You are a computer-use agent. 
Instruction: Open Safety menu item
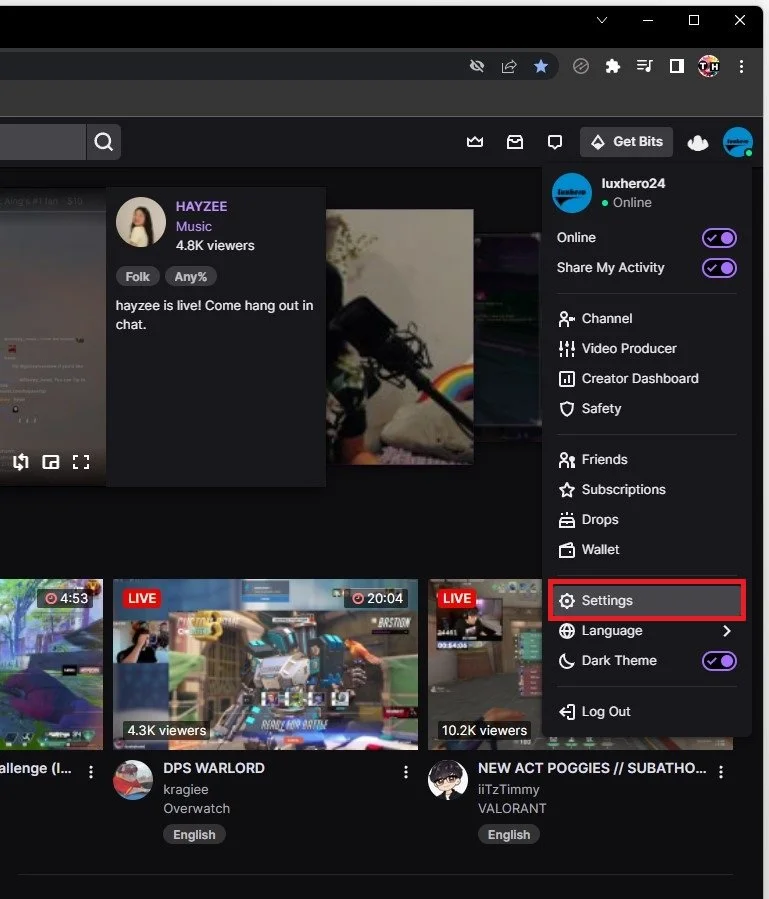coord(646,408)
